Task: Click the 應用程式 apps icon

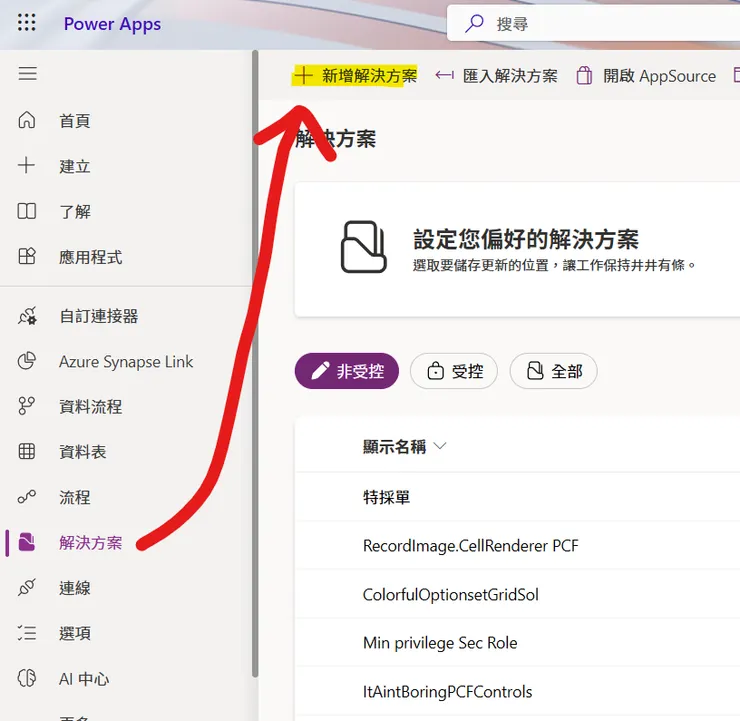Action: click(26, 256)
